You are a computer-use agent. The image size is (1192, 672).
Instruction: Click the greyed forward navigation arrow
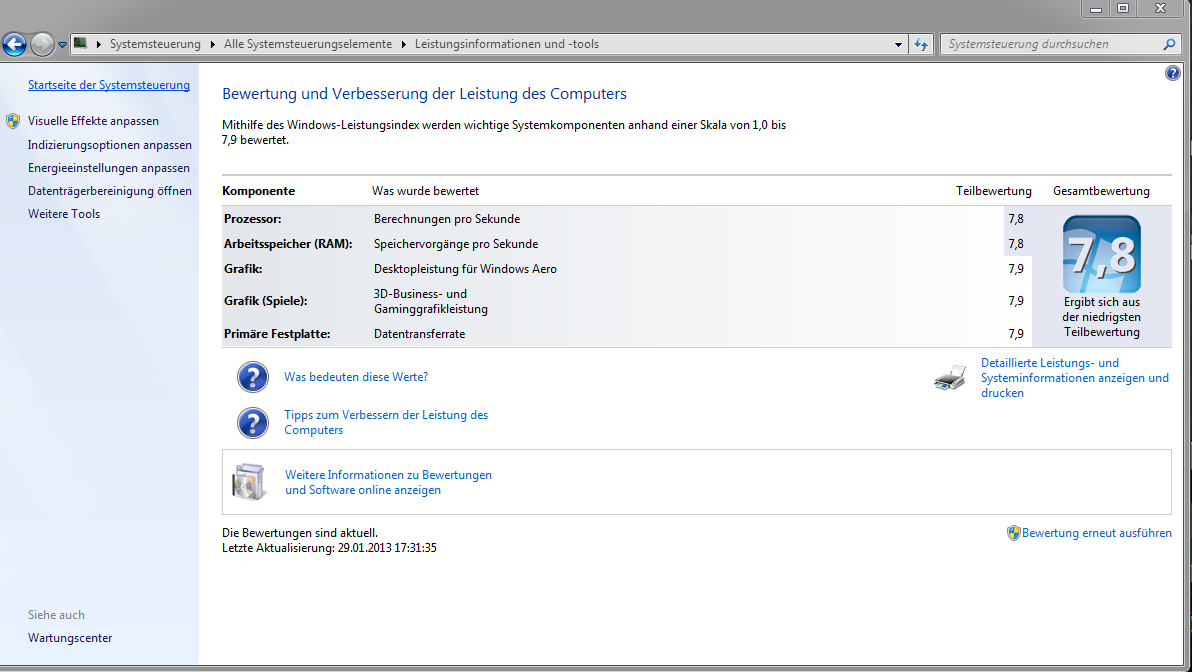click(x=43, y=44)
